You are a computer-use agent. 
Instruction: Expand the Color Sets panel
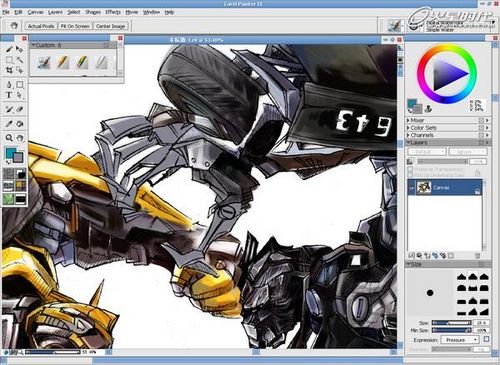click(408, 128)
